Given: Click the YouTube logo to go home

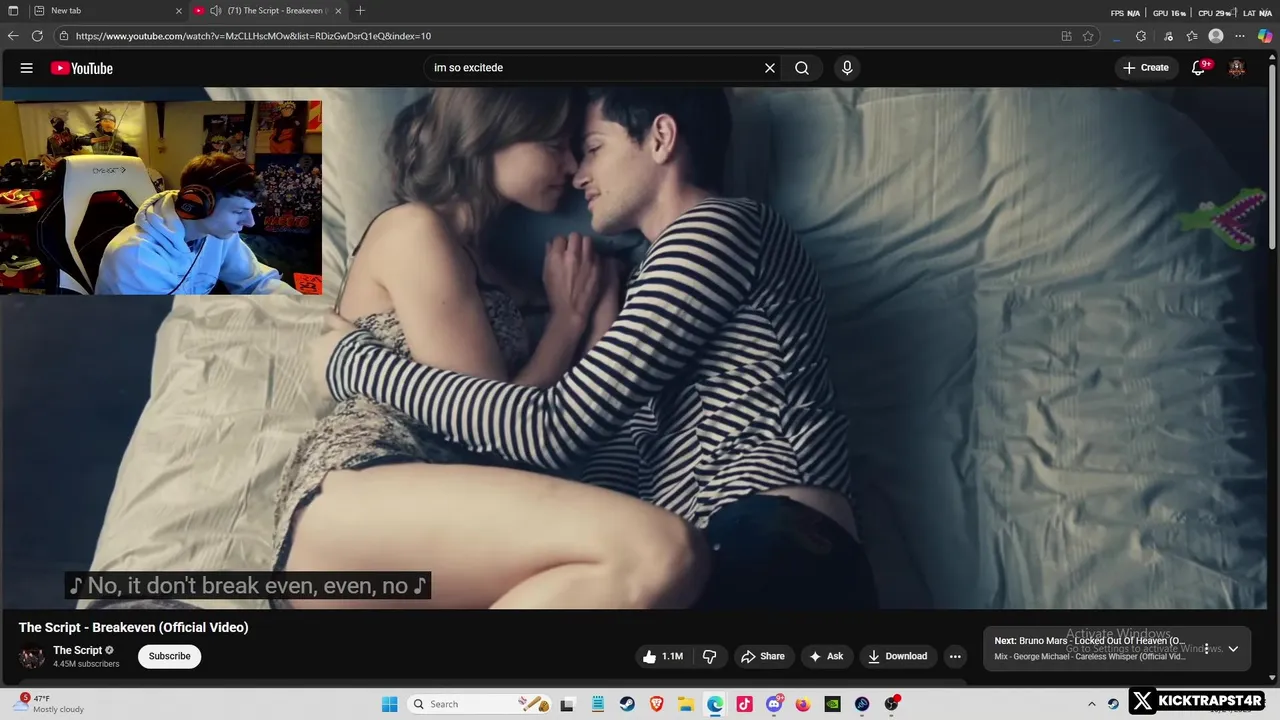Looking at the screenshot, I should click(82, 68).
